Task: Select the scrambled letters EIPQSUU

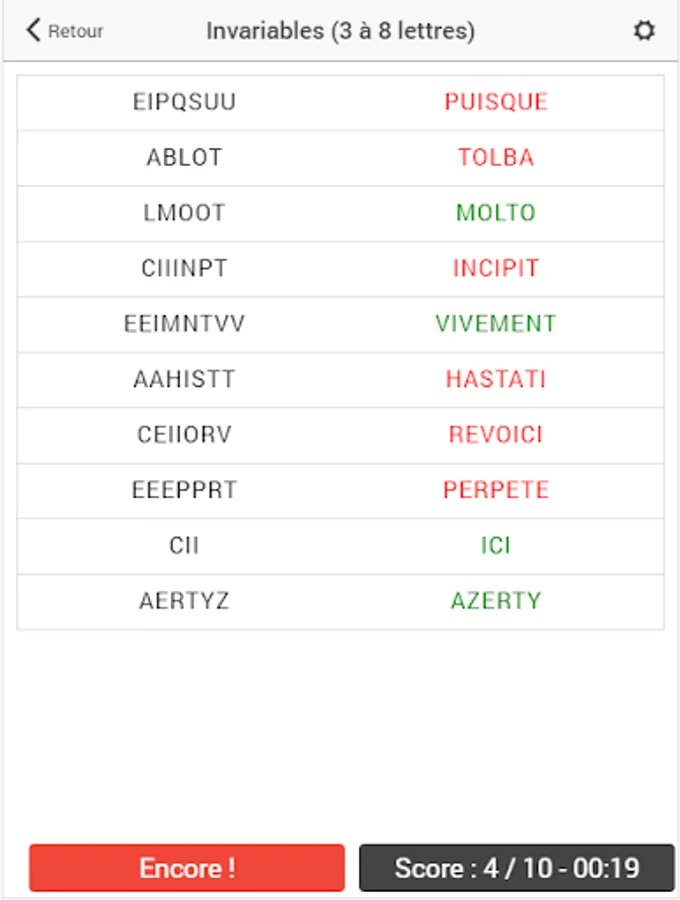Action: pyautogui.click(x=184, y=102)
